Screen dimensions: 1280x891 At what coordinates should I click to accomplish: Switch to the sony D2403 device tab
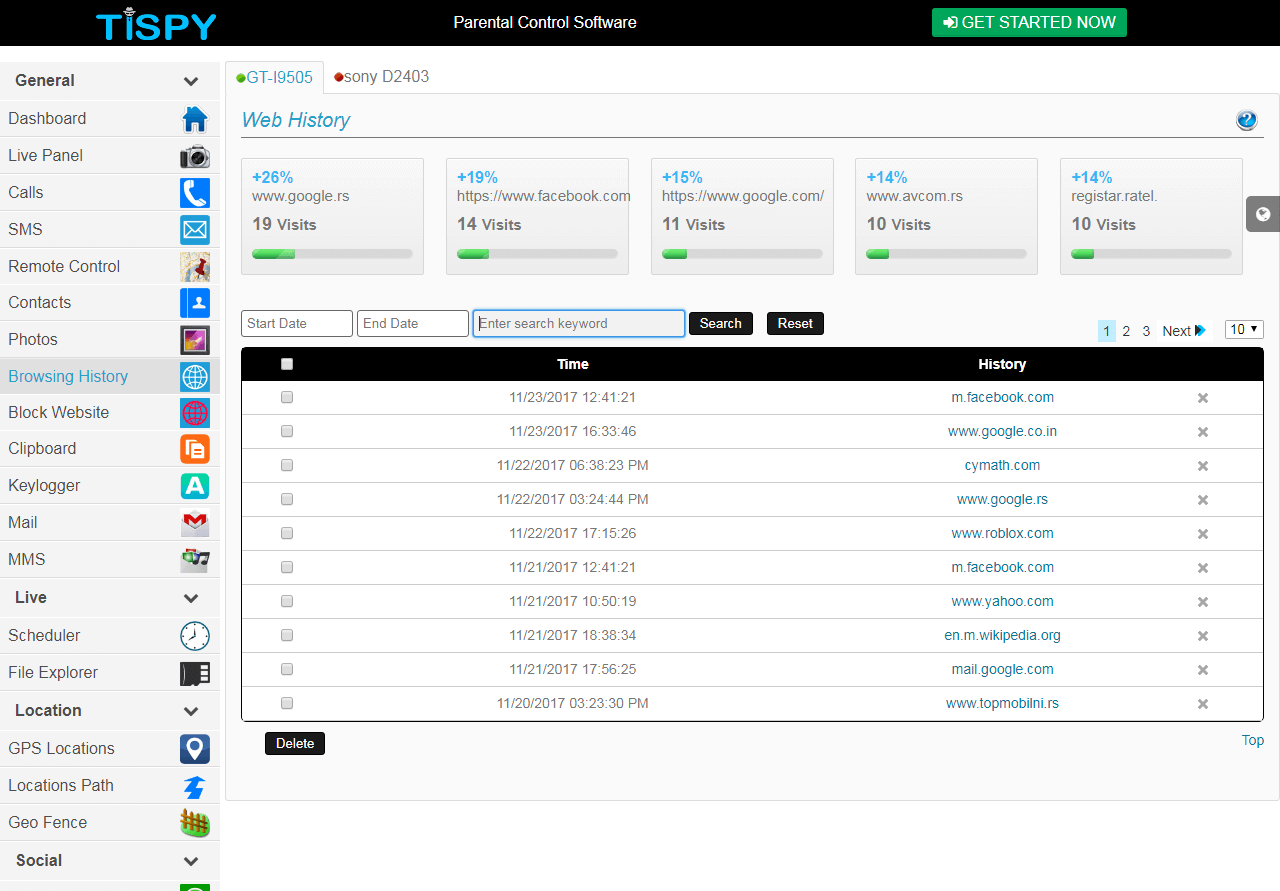click(382, 77)
